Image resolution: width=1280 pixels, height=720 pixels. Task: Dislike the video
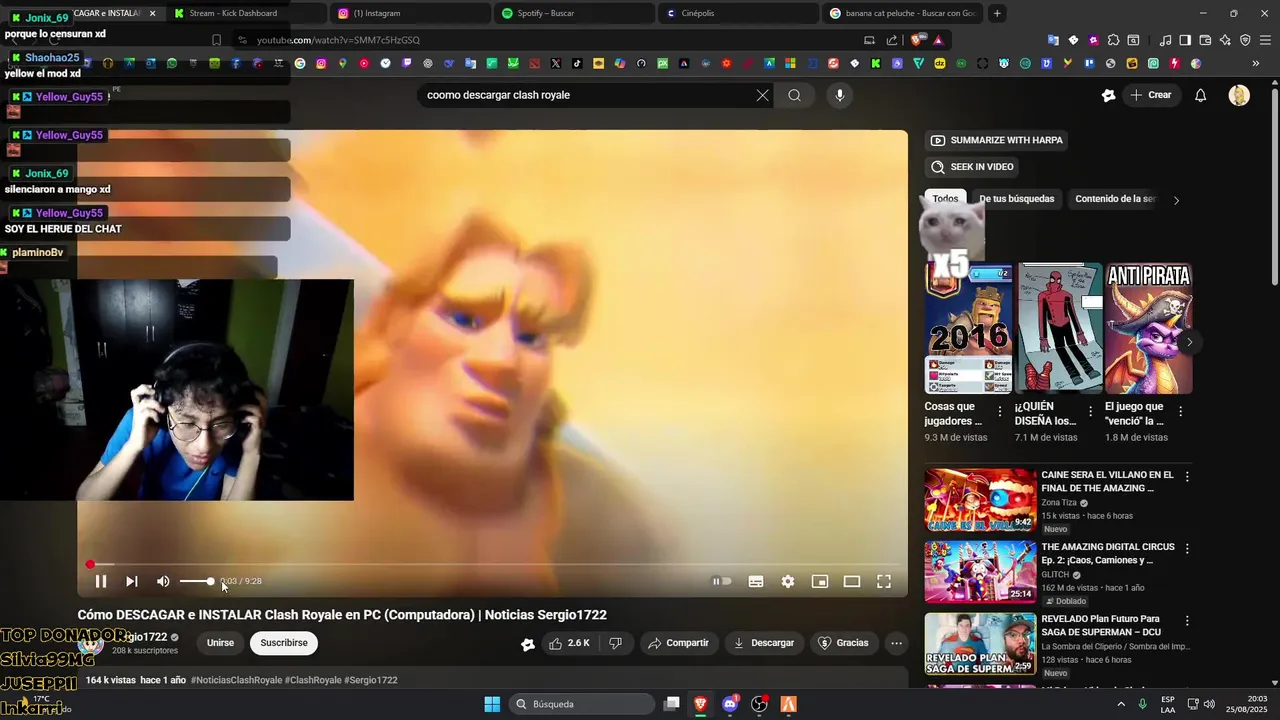click(616, 643)
